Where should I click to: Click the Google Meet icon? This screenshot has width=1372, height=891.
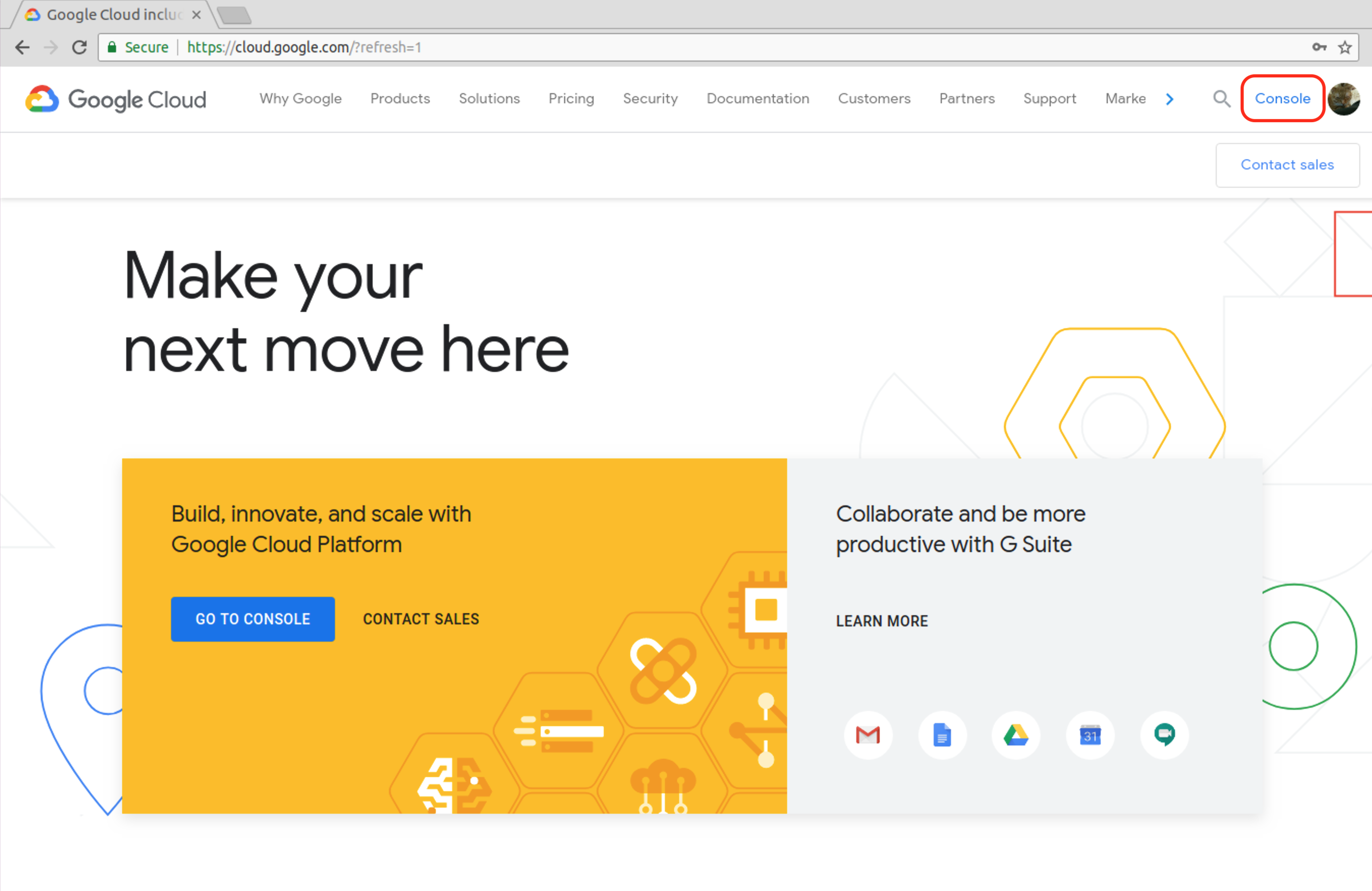coord(1164,735)
